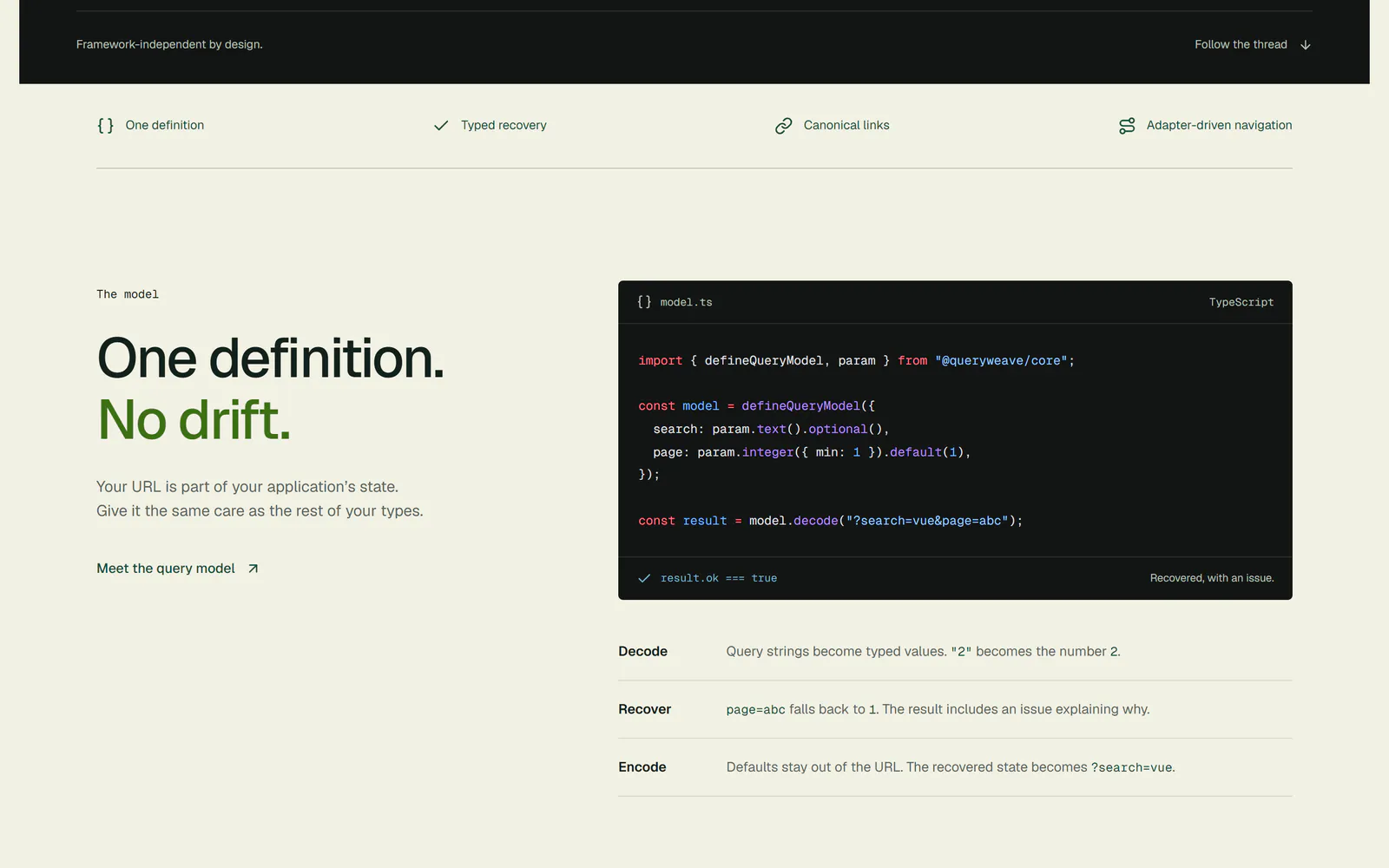Click the checkmark icon beside result.ok
The image size is (1389, 868).
click(x=644, y=578)
